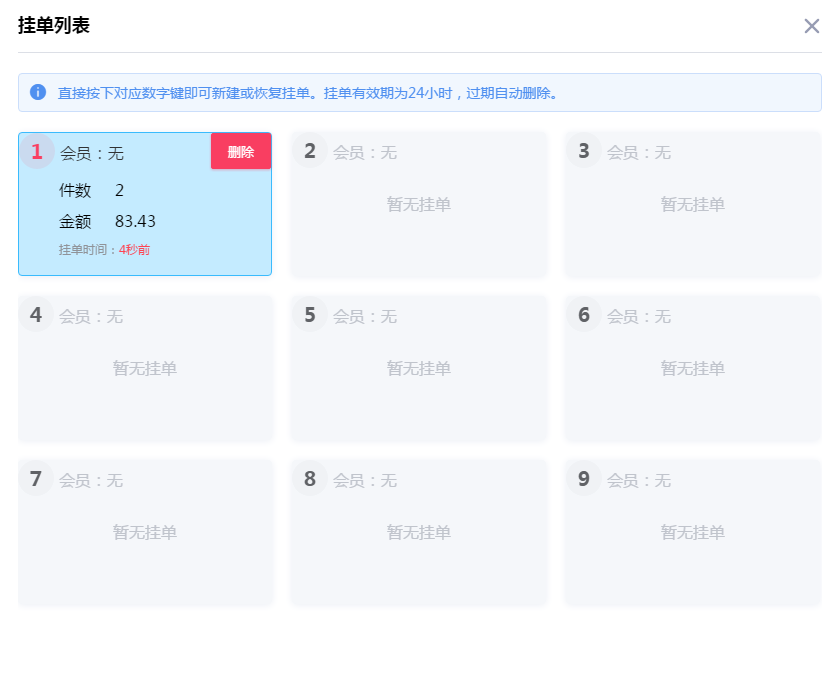Click 暂无挂单 text in empty slot 5
This screenshot has height=688, width=840.
click(x=419, y=368)
